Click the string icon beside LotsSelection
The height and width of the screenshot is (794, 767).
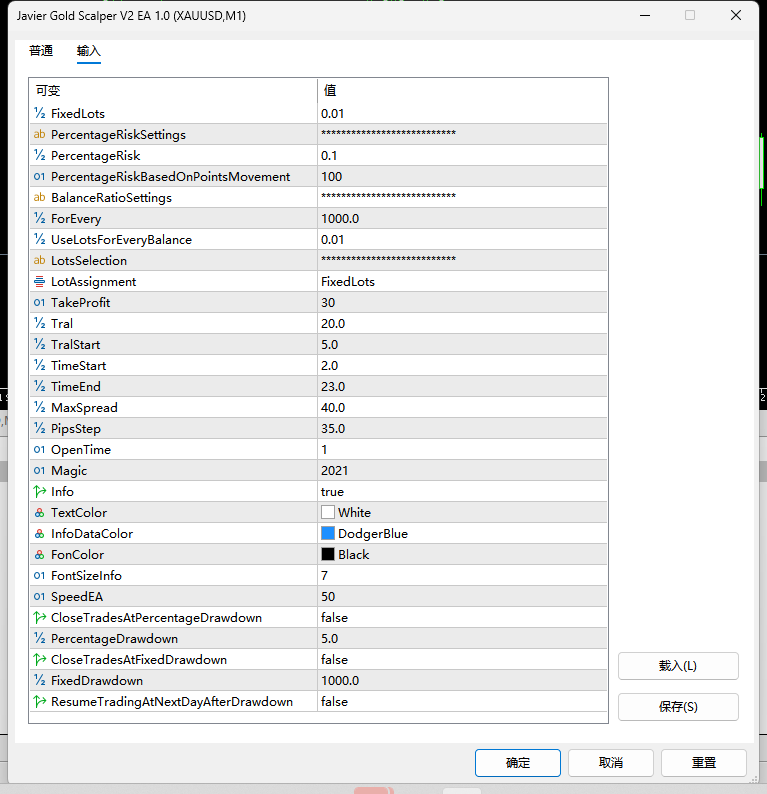coord(39,260)
